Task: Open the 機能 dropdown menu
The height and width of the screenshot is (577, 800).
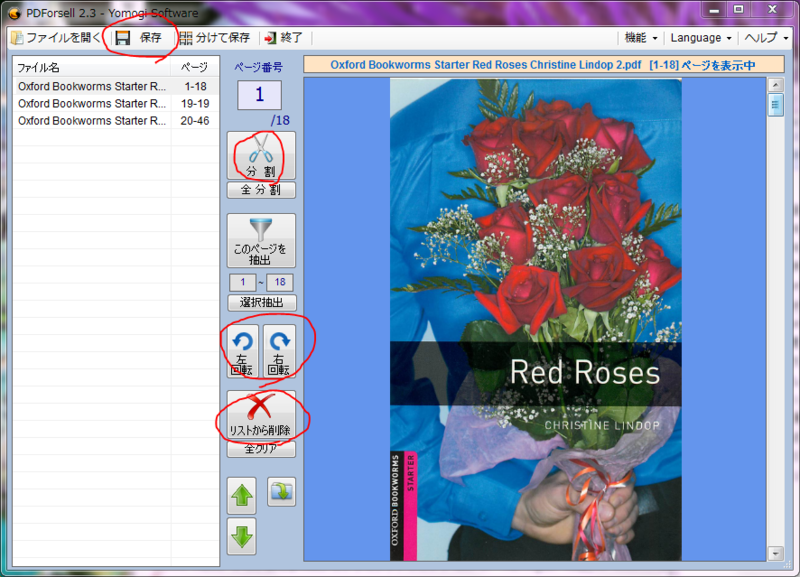Action: (641, 38)
